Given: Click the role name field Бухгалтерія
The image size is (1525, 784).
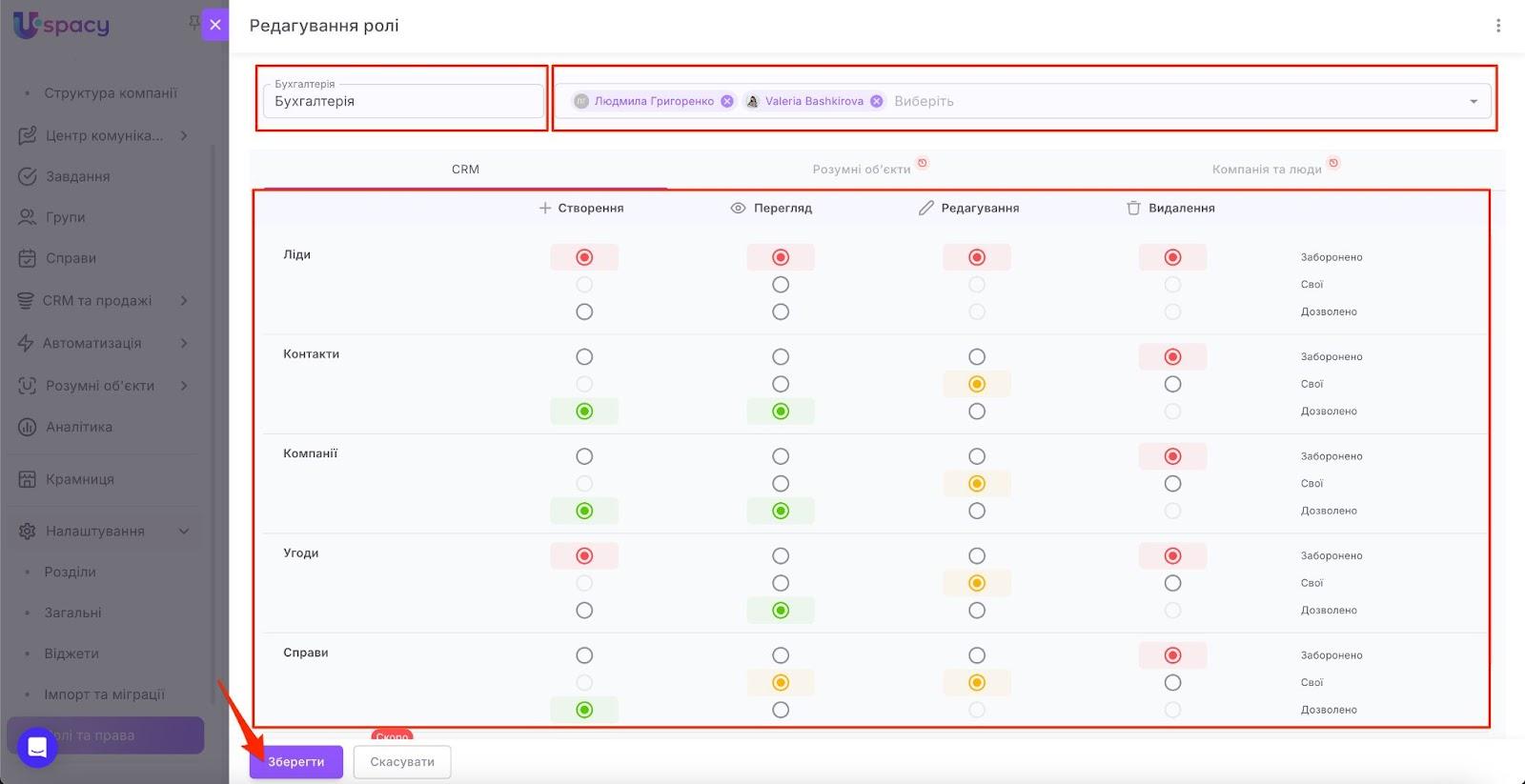Looking at the screenshot, I should [402, 101].
